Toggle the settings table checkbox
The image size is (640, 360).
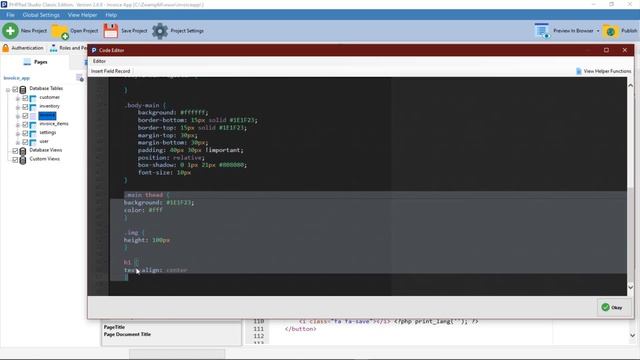(25, 133)
